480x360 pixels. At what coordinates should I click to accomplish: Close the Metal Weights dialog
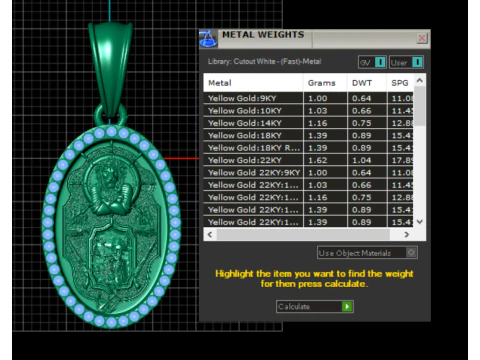point(422,38)
